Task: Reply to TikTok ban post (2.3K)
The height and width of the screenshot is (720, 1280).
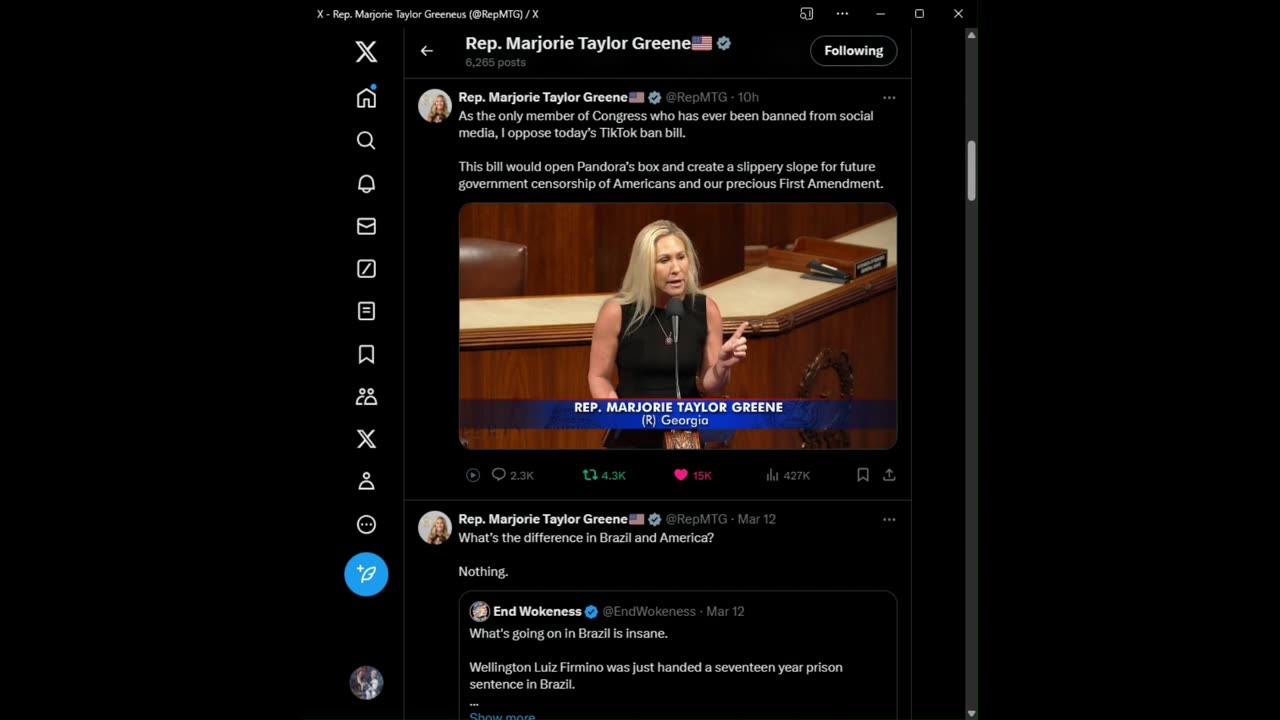Action: tap(512, 475)
